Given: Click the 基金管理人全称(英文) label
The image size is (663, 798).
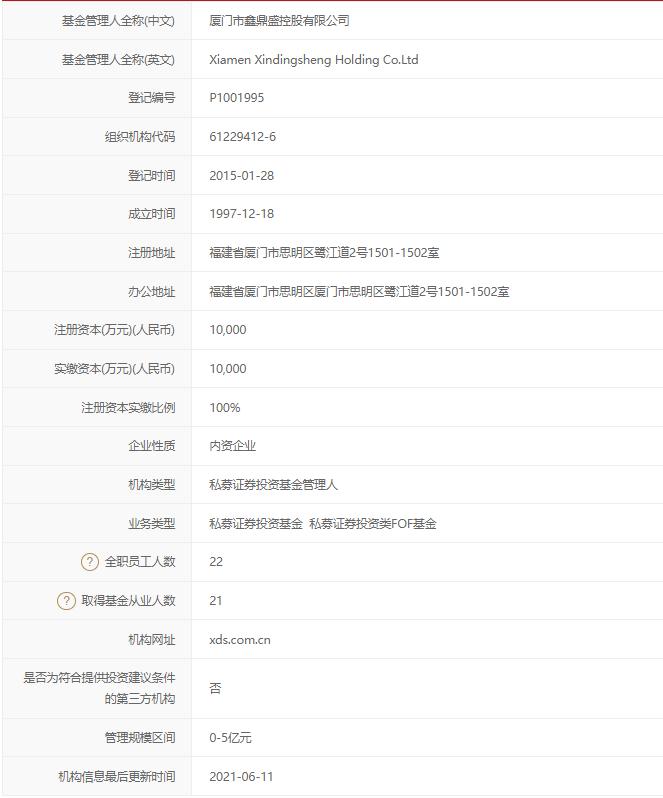Looking at the screenshot, I should coord(118,60).
